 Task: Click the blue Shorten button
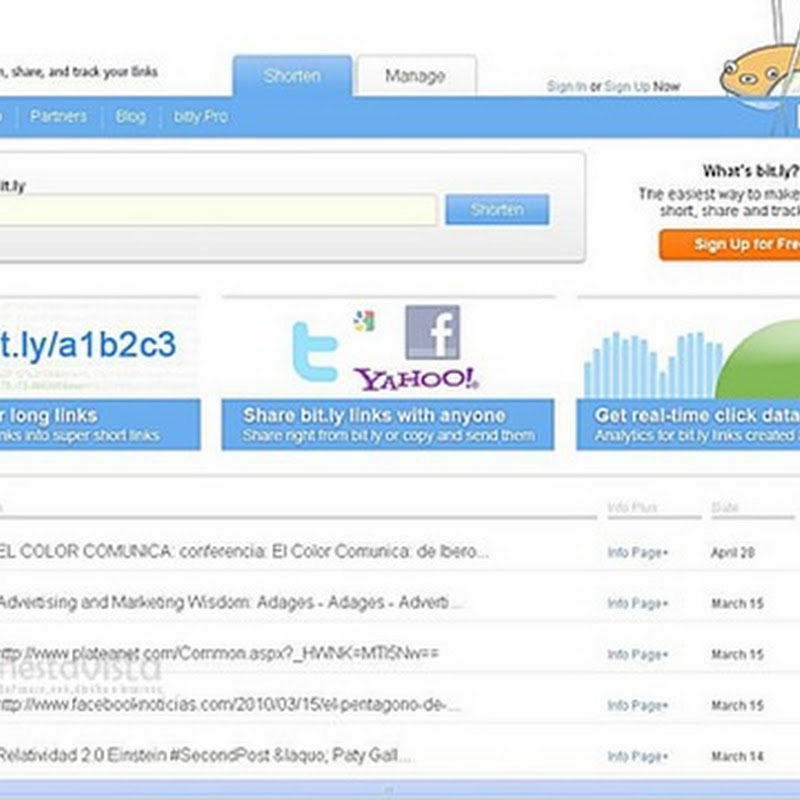497,209
